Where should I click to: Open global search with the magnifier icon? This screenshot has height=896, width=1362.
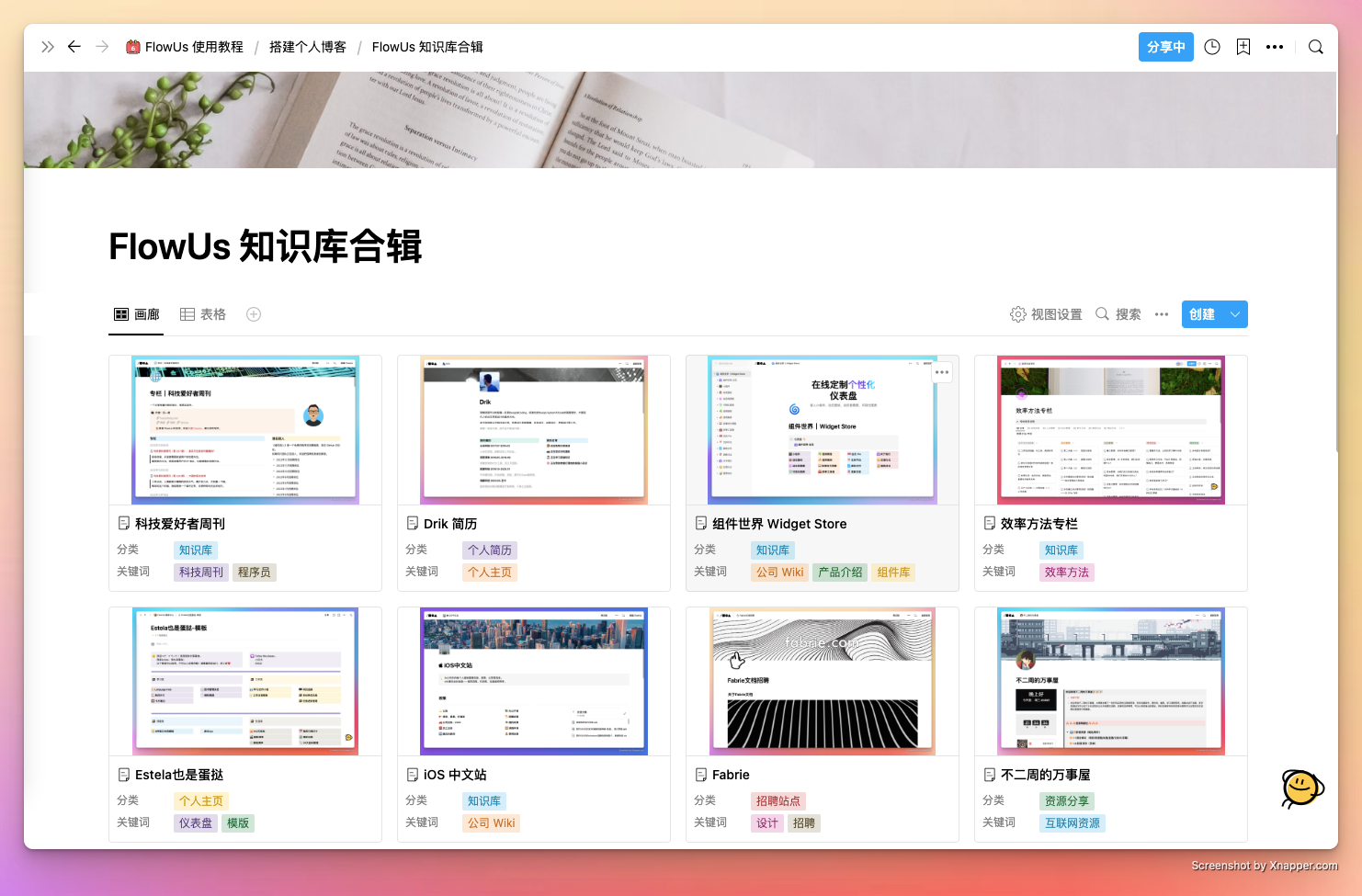[1316, 47]
